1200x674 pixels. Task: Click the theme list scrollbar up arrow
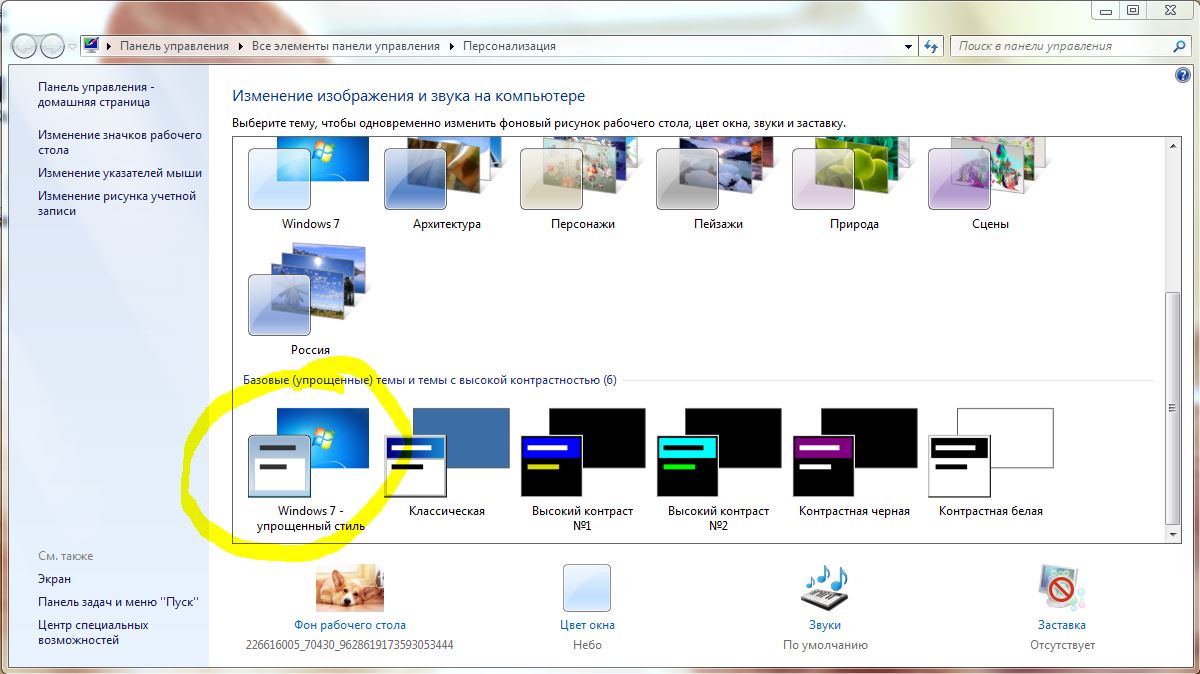(x=1174, y=147)
